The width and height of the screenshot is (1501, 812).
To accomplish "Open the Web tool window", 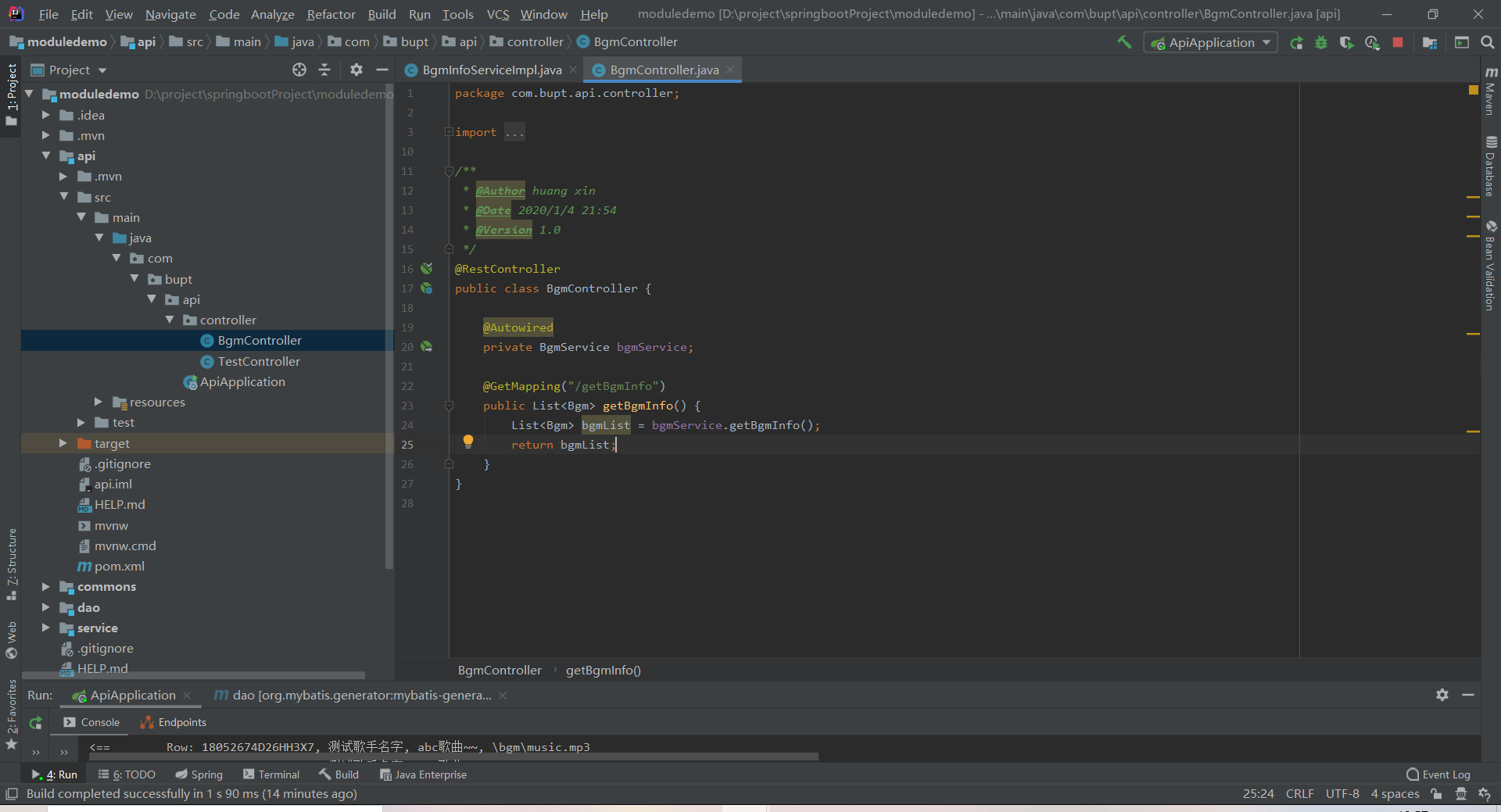I will [x=12, y=640].
